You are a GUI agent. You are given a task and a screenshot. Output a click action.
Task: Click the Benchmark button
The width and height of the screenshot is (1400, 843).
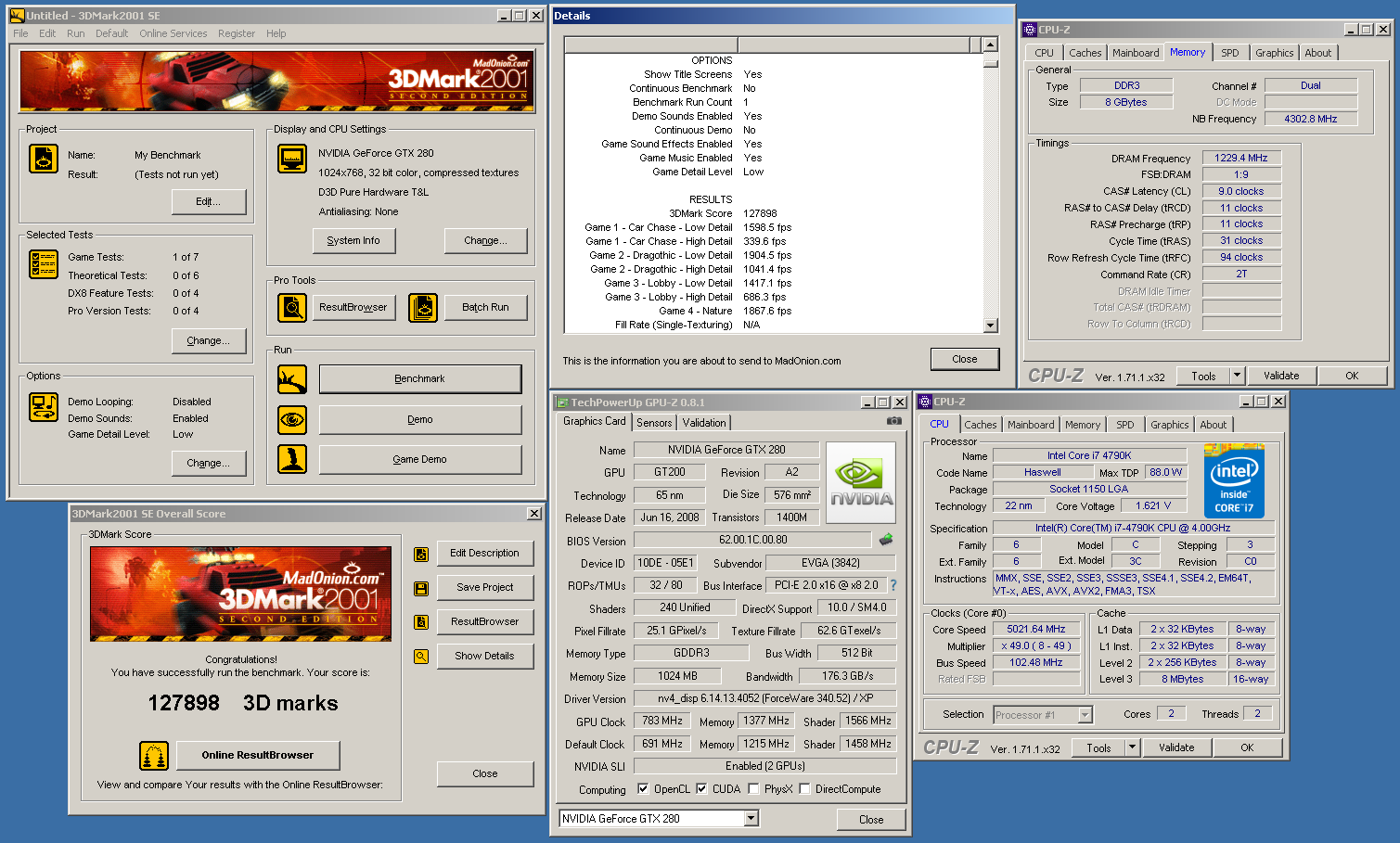pos(419,378)
